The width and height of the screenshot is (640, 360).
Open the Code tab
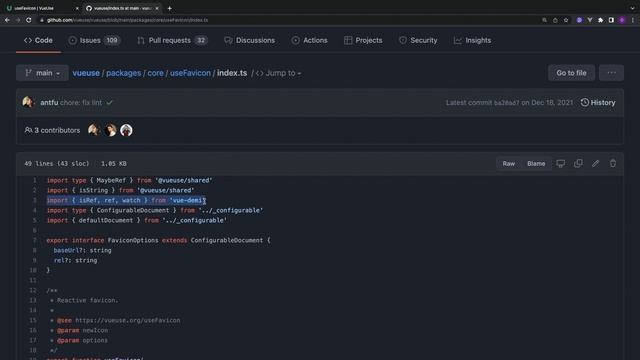pos(38,40)
